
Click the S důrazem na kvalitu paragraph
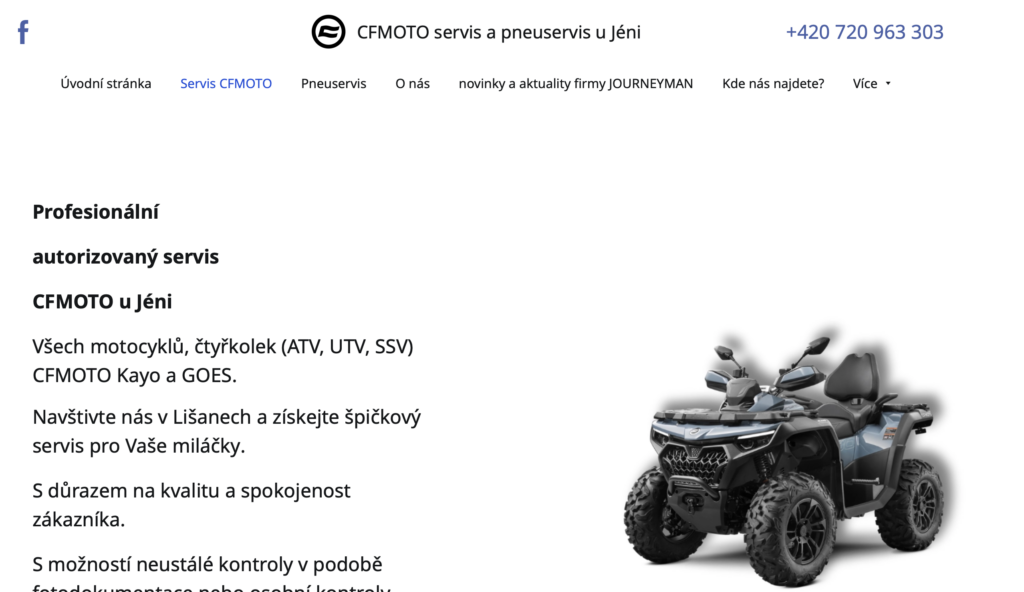pyautogui.click(x=191, y=505)
